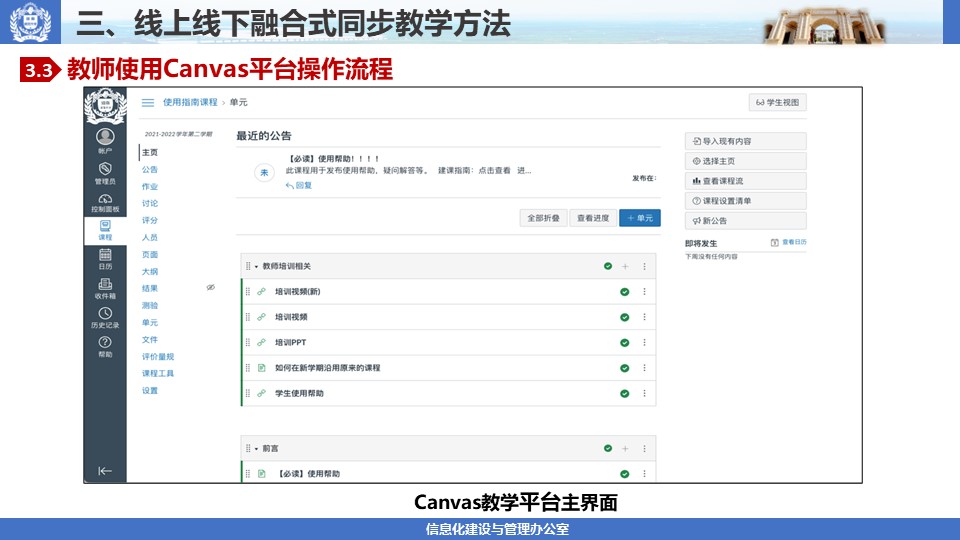Toggle publish check for 培训PPT
This screenshot has width=960, height=540.
tap(624, 343)
